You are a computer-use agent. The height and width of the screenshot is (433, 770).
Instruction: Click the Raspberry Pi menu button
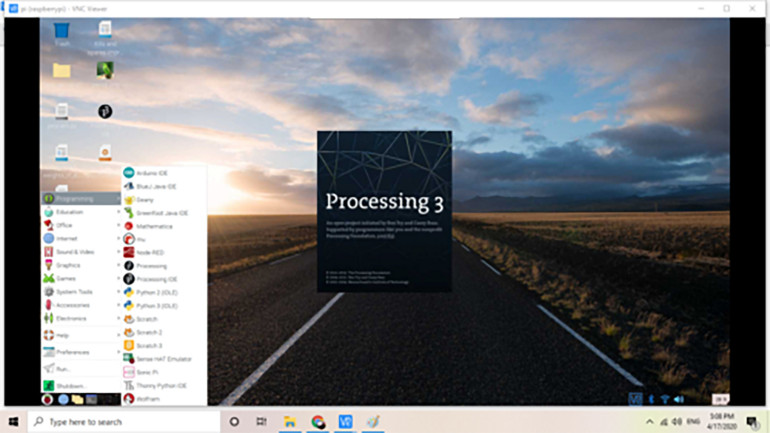(48, 399)
